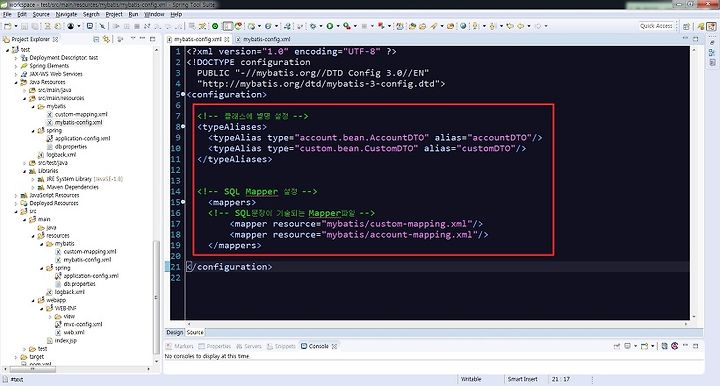The width and height of the screenshot is (720, 386).
Task: Open the Markers view tab
Action: click(x=180, y=346)
